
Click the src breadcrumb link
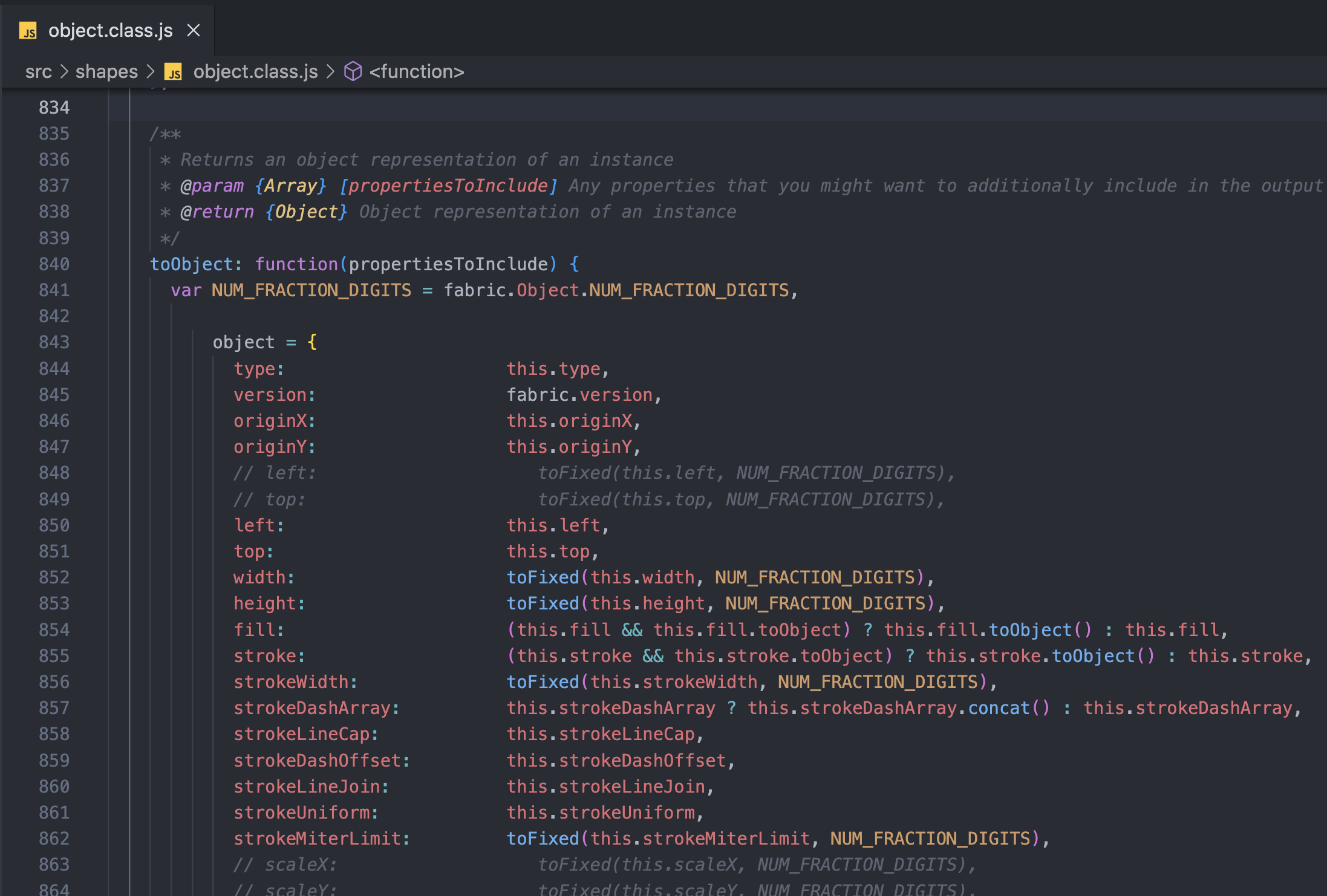click(38, 71)
